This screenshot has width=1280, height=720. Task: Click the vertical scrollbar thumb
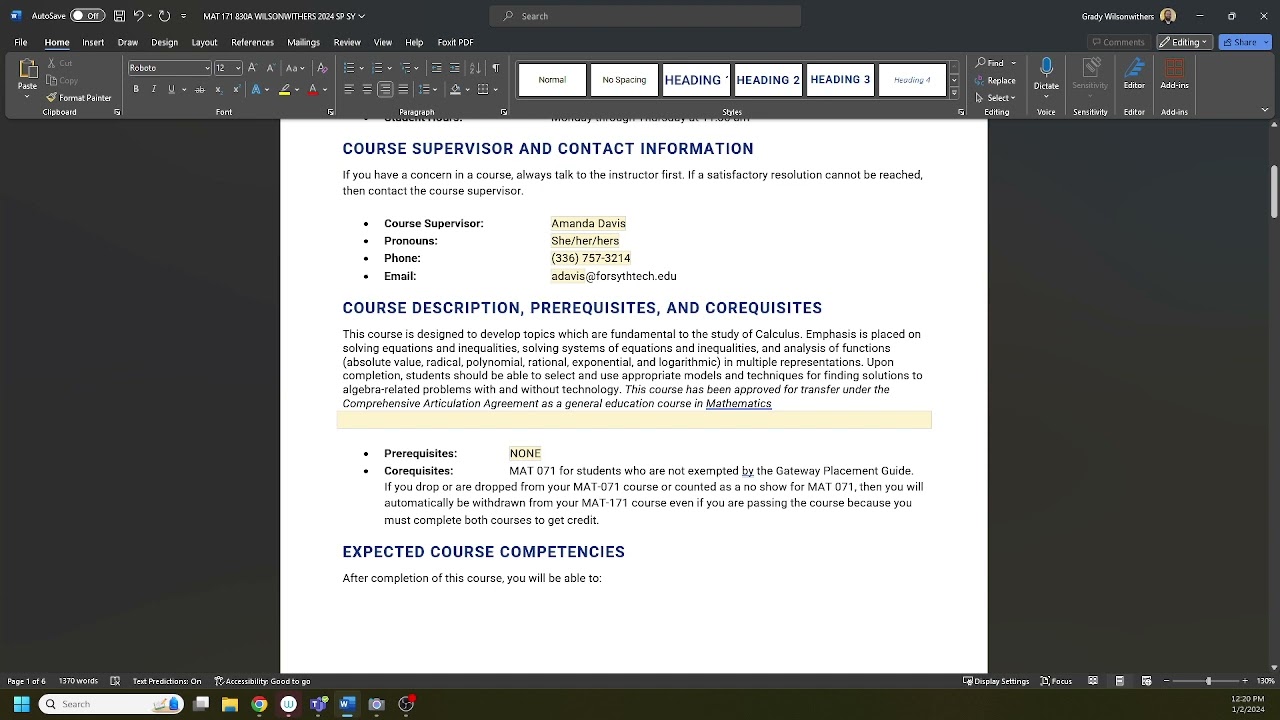(x=1274, y=190)
